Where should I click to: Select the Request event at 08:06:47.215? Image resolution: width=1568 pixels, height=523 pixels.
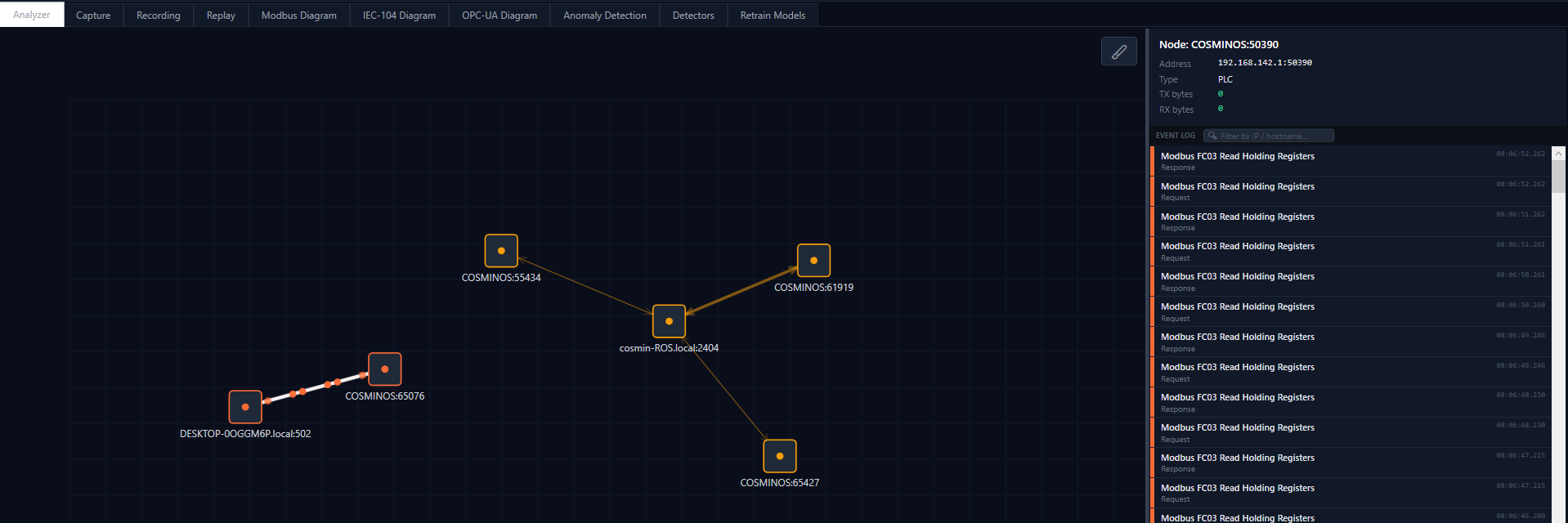tap(1351, 493)
